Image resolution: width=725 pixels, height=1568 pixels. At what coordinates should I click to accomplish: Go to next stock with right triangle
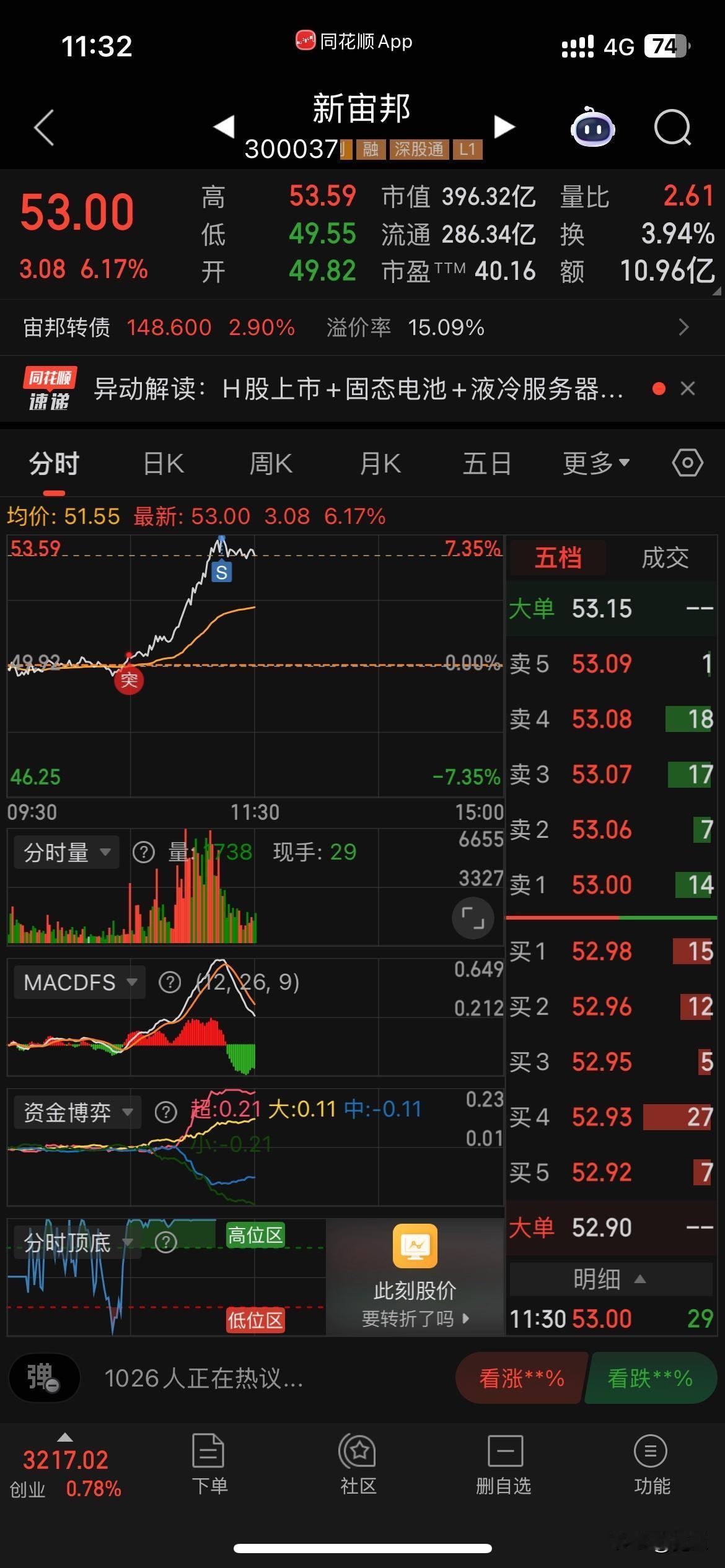click(504, 126)
